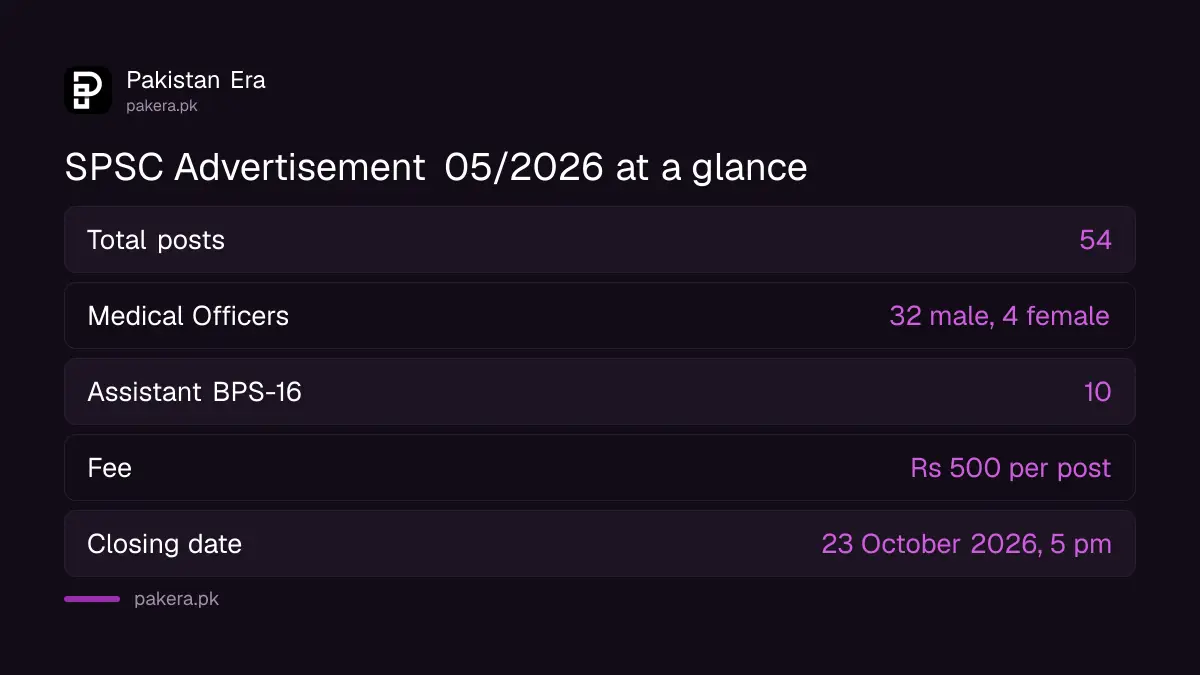Select the Assistant BPS-16 row

[x=600, y=392]
